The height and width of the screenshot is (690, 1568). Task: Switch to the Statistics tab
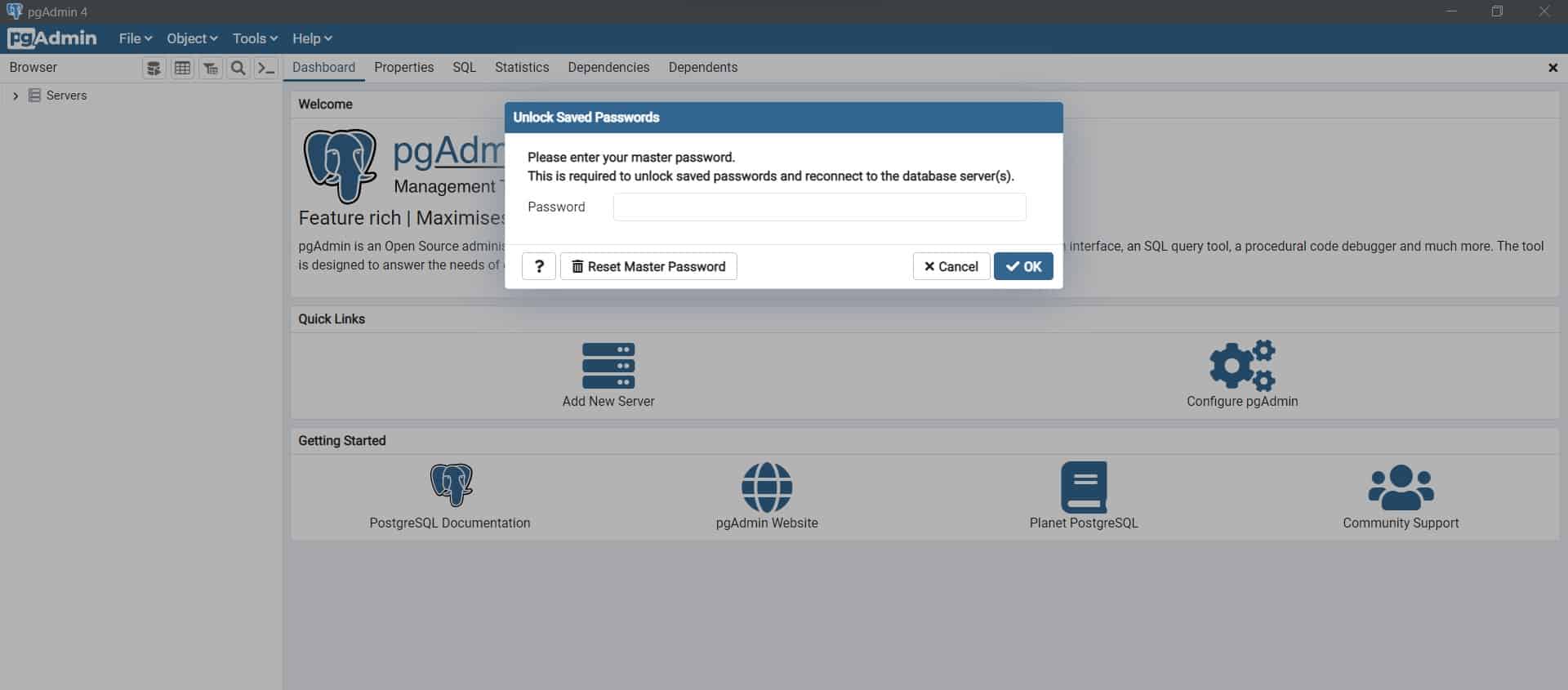(522, 68)
